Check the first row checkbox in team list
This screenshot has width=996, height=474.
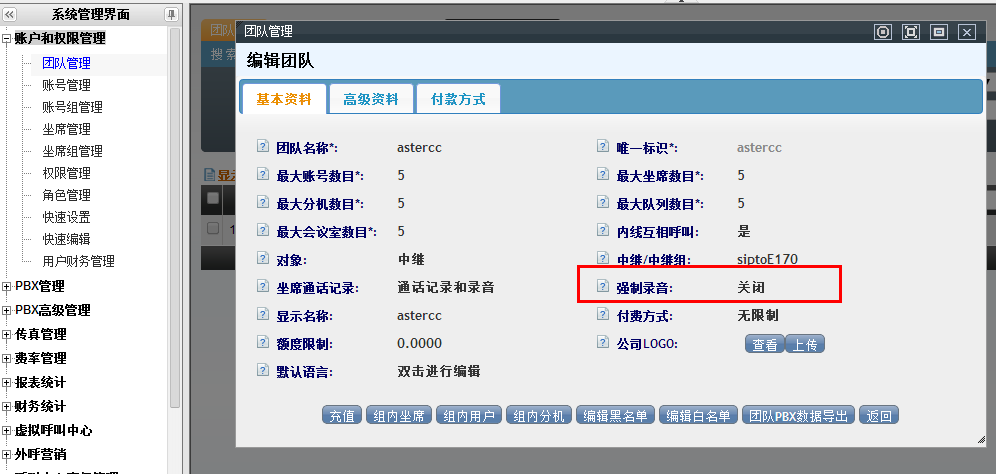[213, 228]
